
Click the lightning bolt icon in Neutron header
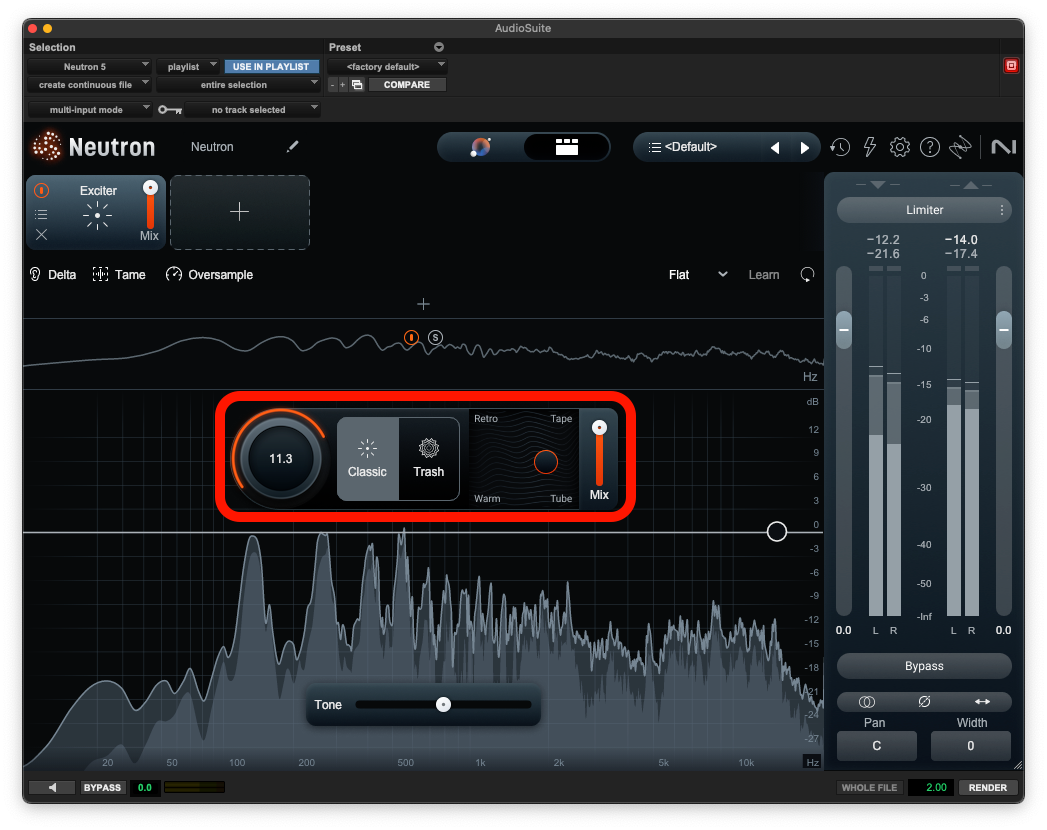click(869, 147)
